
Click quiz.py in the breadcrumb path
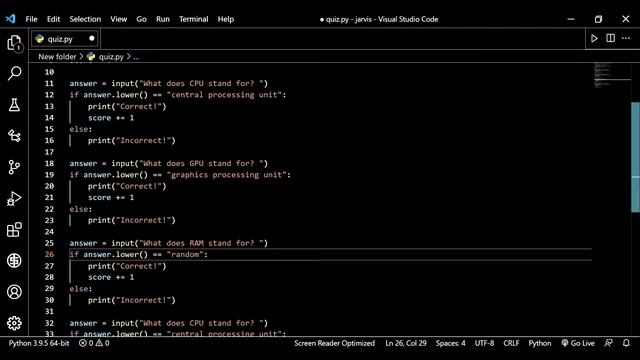[111, 57]
